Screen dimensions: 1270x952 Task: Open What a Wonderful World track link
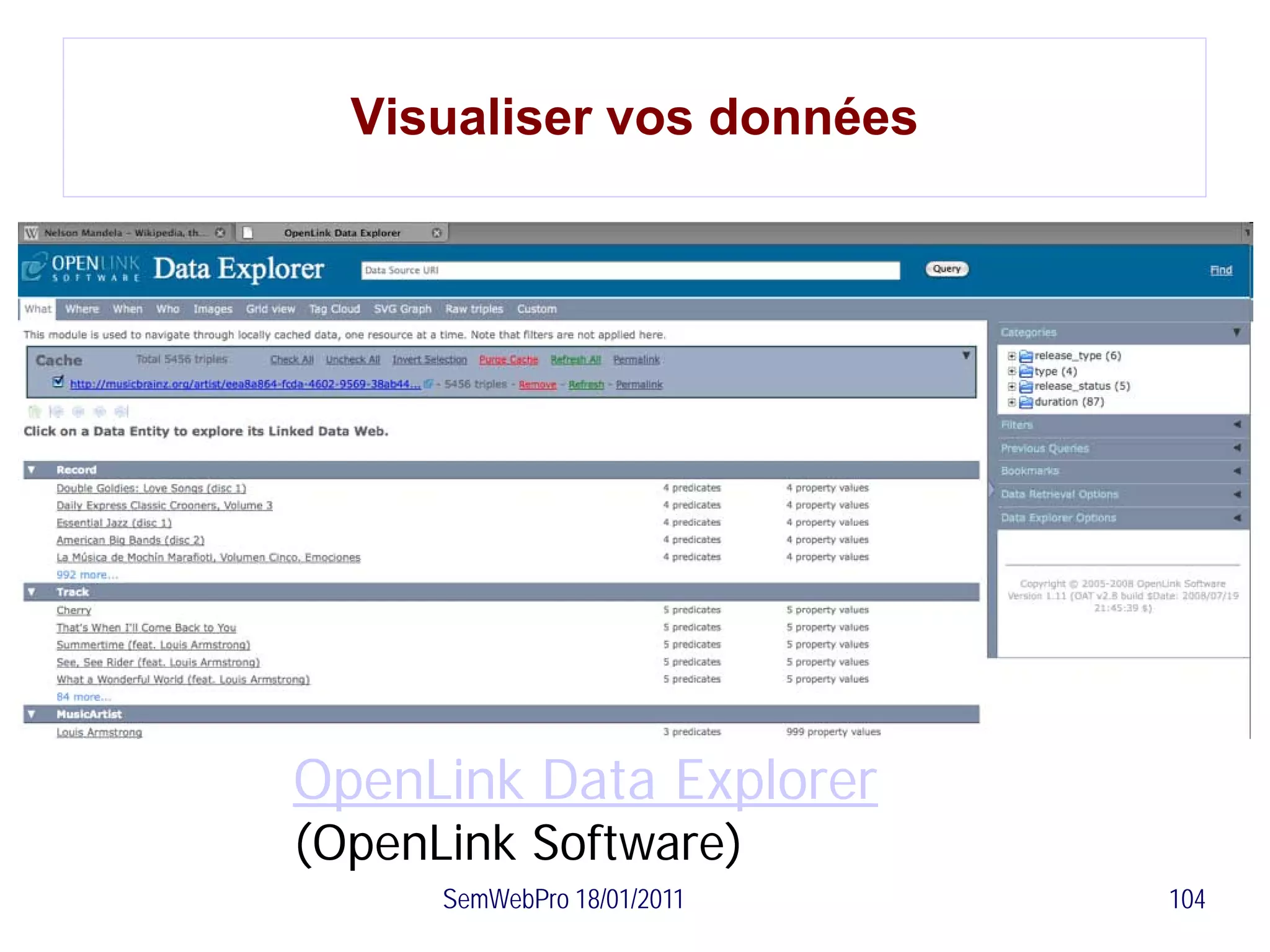pos(183,680)
